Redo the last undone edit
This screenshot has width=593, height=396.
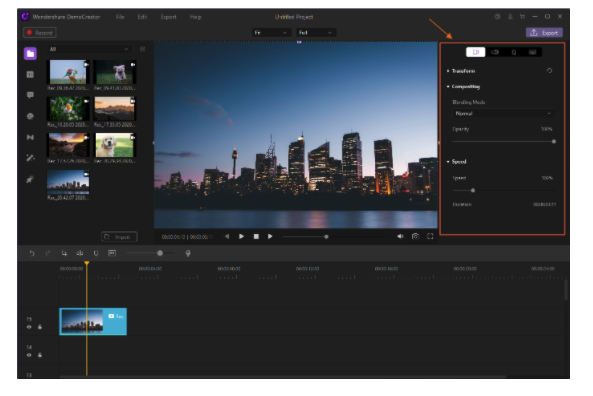[x=48, y=253]
